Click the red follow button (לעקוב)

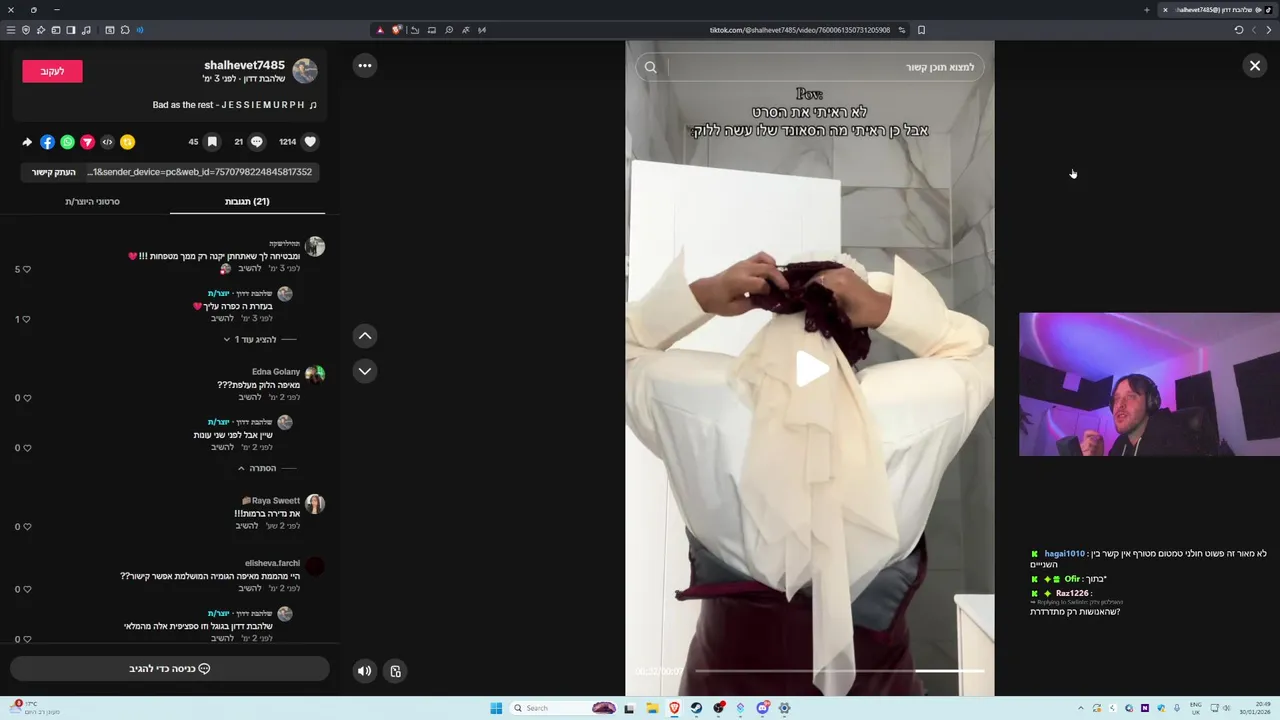(x=52, y=71)
